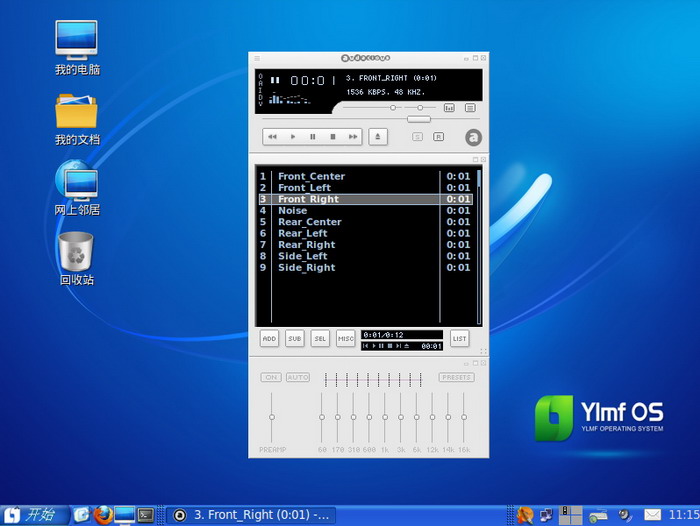Viewport: 700px width, 526px height.
Task: Open the playlist LIST menu
Action: (459, 339)
